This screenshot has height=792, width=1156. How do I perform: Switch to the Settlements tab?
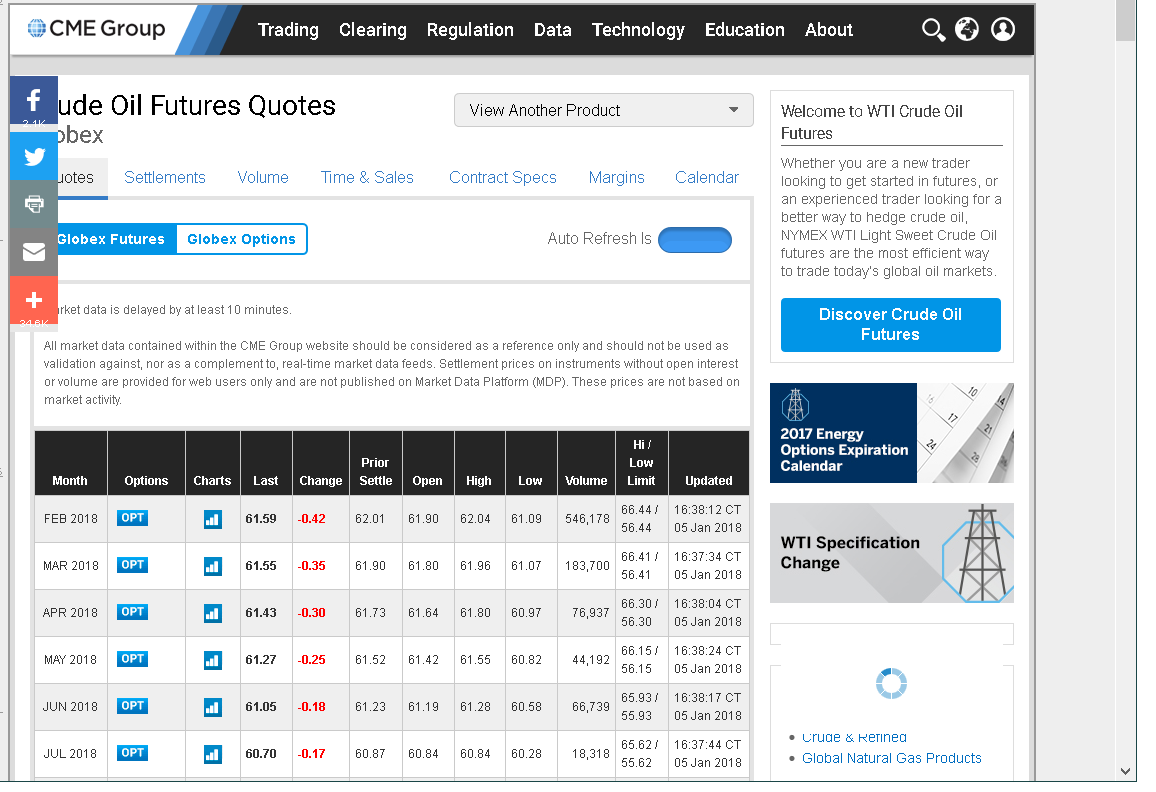point(164,178)
